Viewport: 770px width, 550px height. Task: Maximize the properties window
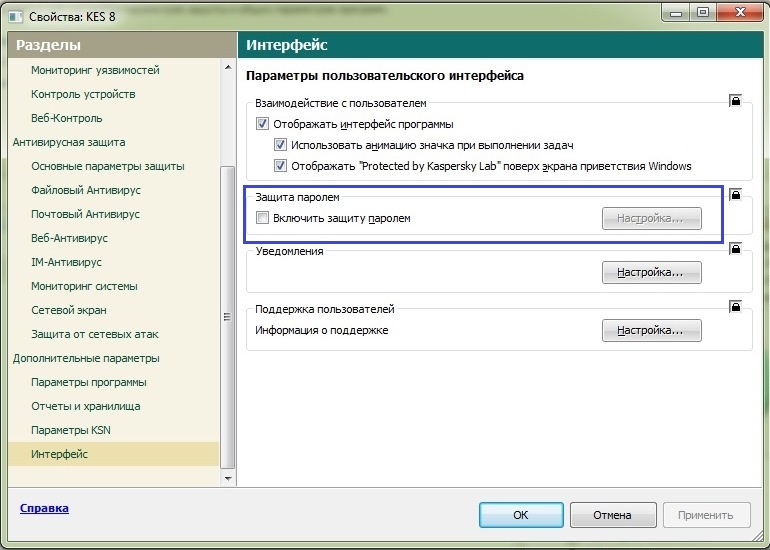703,13
